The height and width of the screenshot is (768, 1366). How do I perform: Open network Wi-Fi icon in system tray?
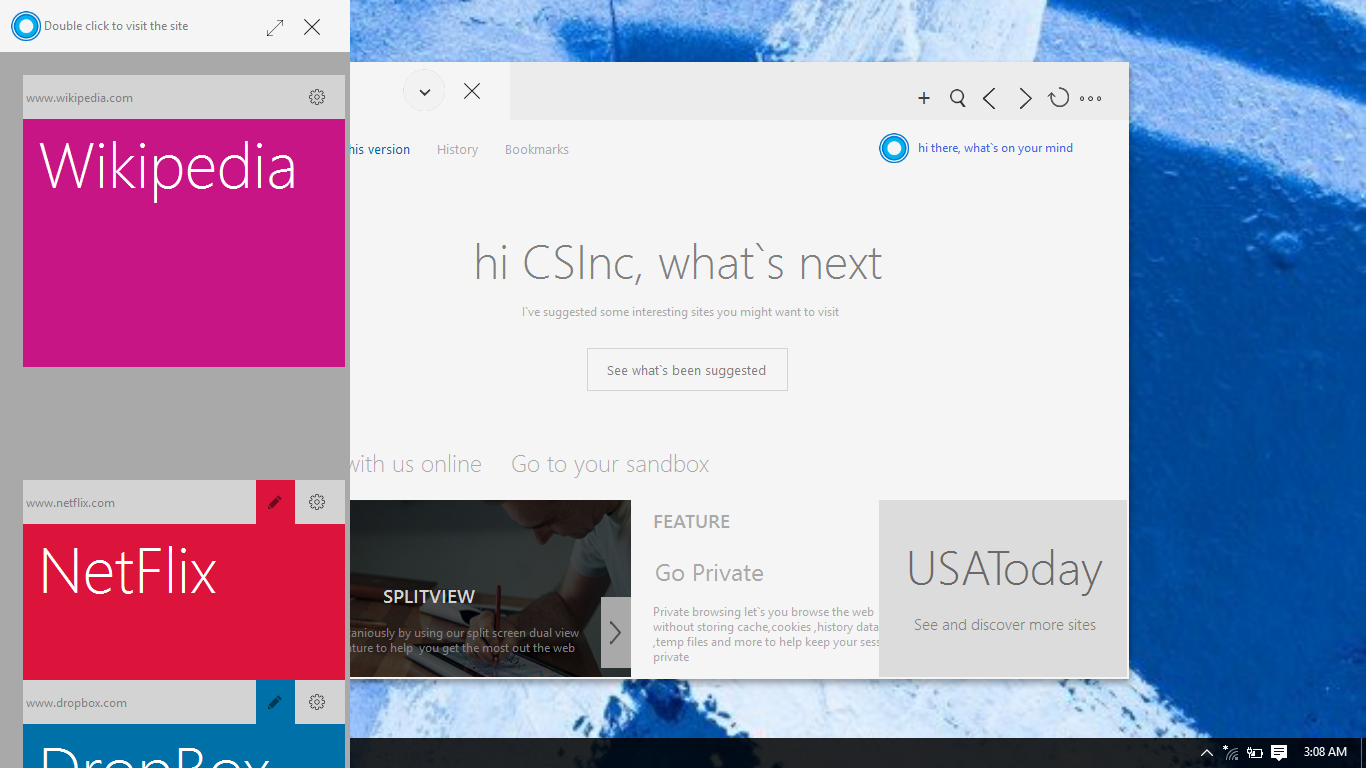coord(1231,753)
